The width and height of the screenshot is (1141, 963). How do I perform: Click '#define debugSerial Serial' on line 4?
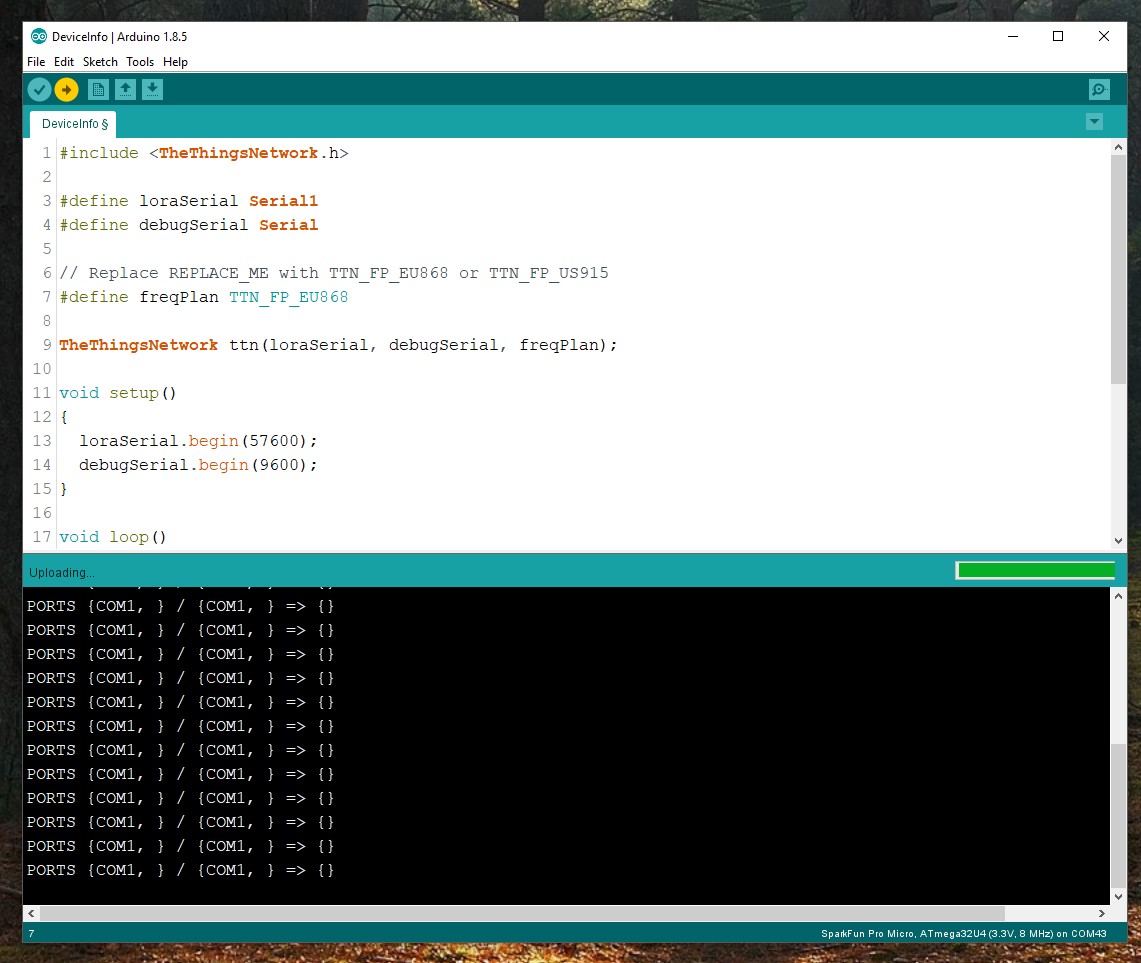click(x=188, y=225)
